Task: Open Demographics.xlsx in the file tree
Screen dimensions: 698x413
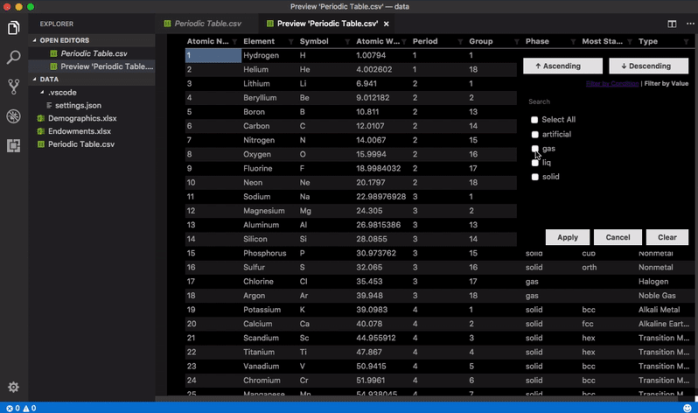Action: tap(82, 118)
